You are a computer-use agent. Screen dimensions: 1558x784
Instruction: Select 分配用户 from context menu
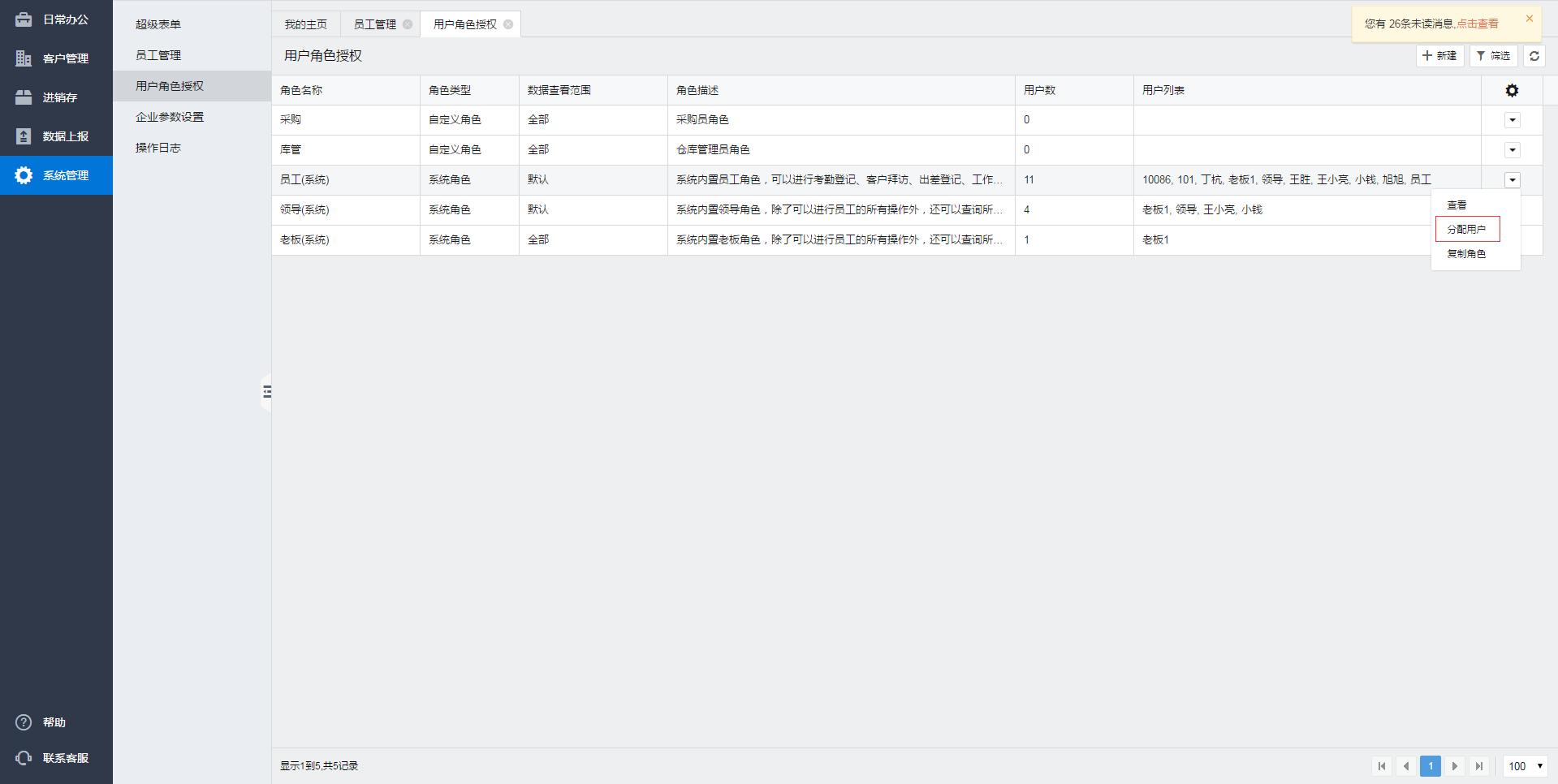coord(1466,230)
